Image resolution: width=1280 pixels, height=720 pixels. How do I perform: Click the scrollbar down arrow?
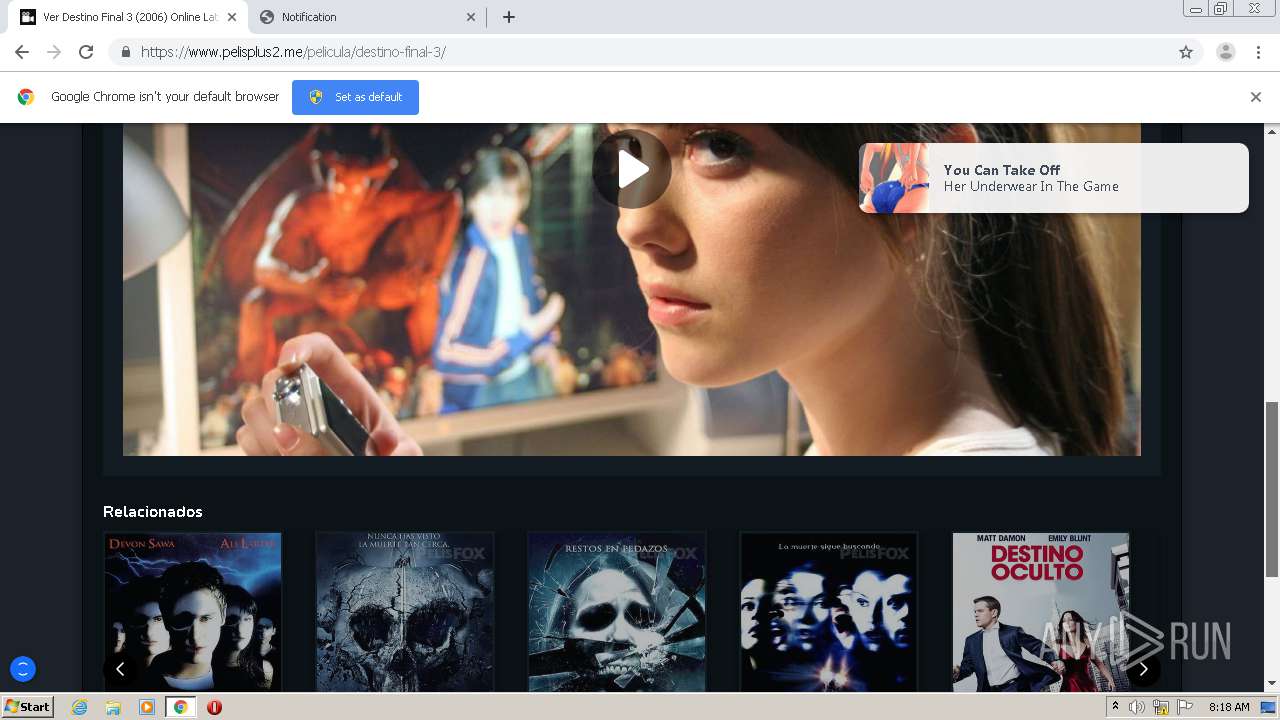click(1272, 684)
